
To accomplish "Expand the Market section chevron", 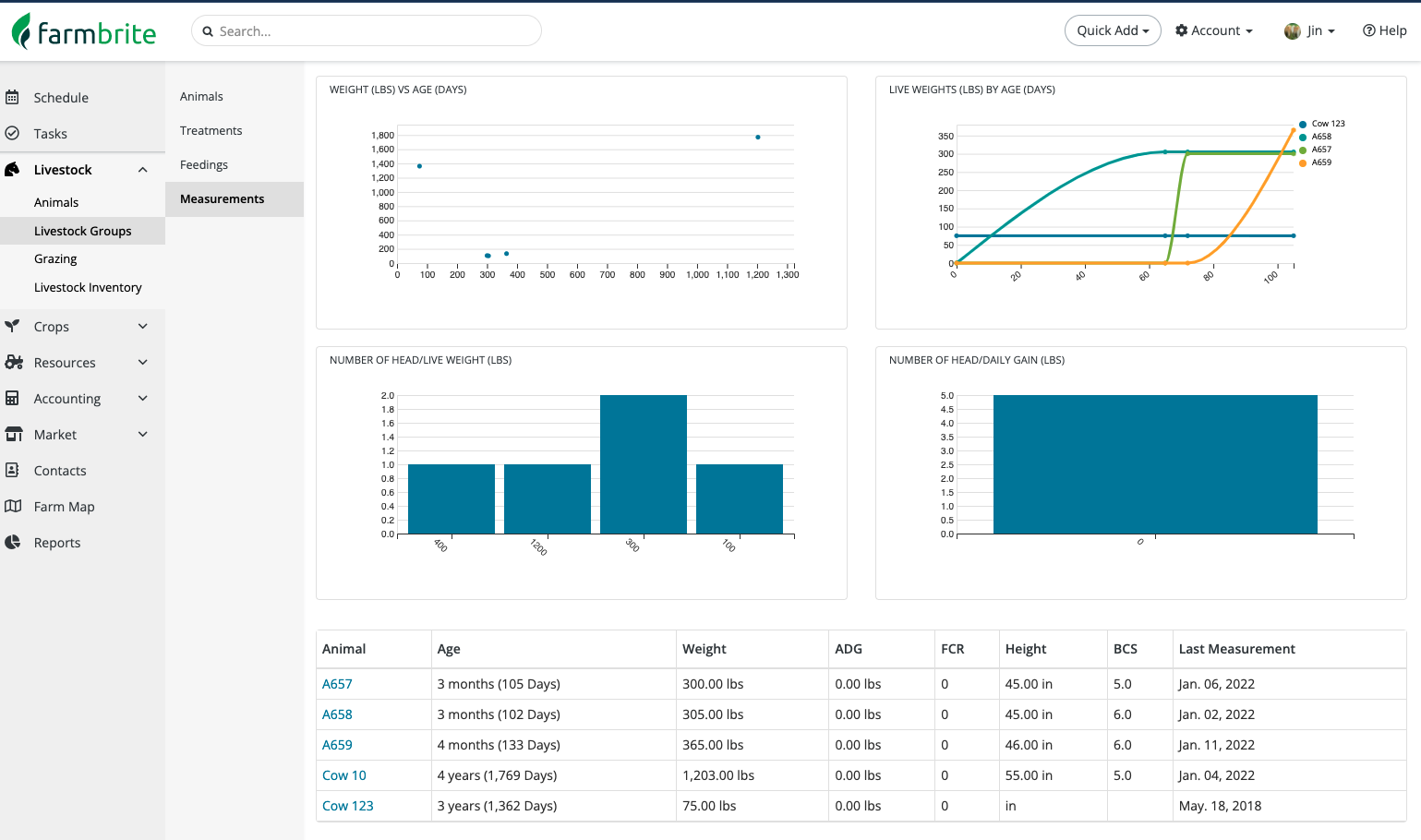I will tap(143, 434).
